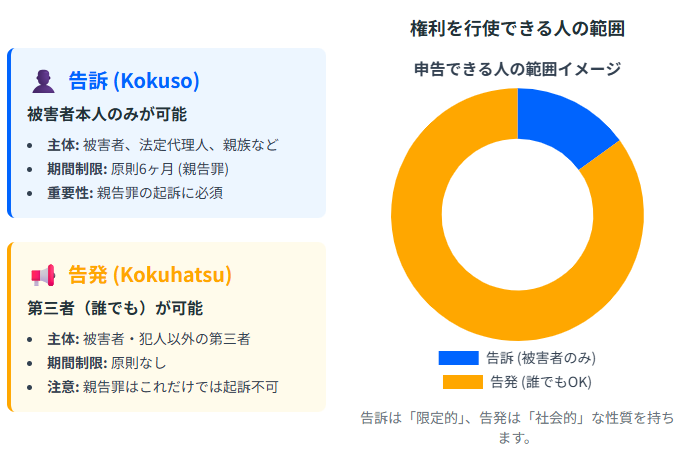
Task: Select the blue legend swatch for 告訴
Action: coord(458,357)
